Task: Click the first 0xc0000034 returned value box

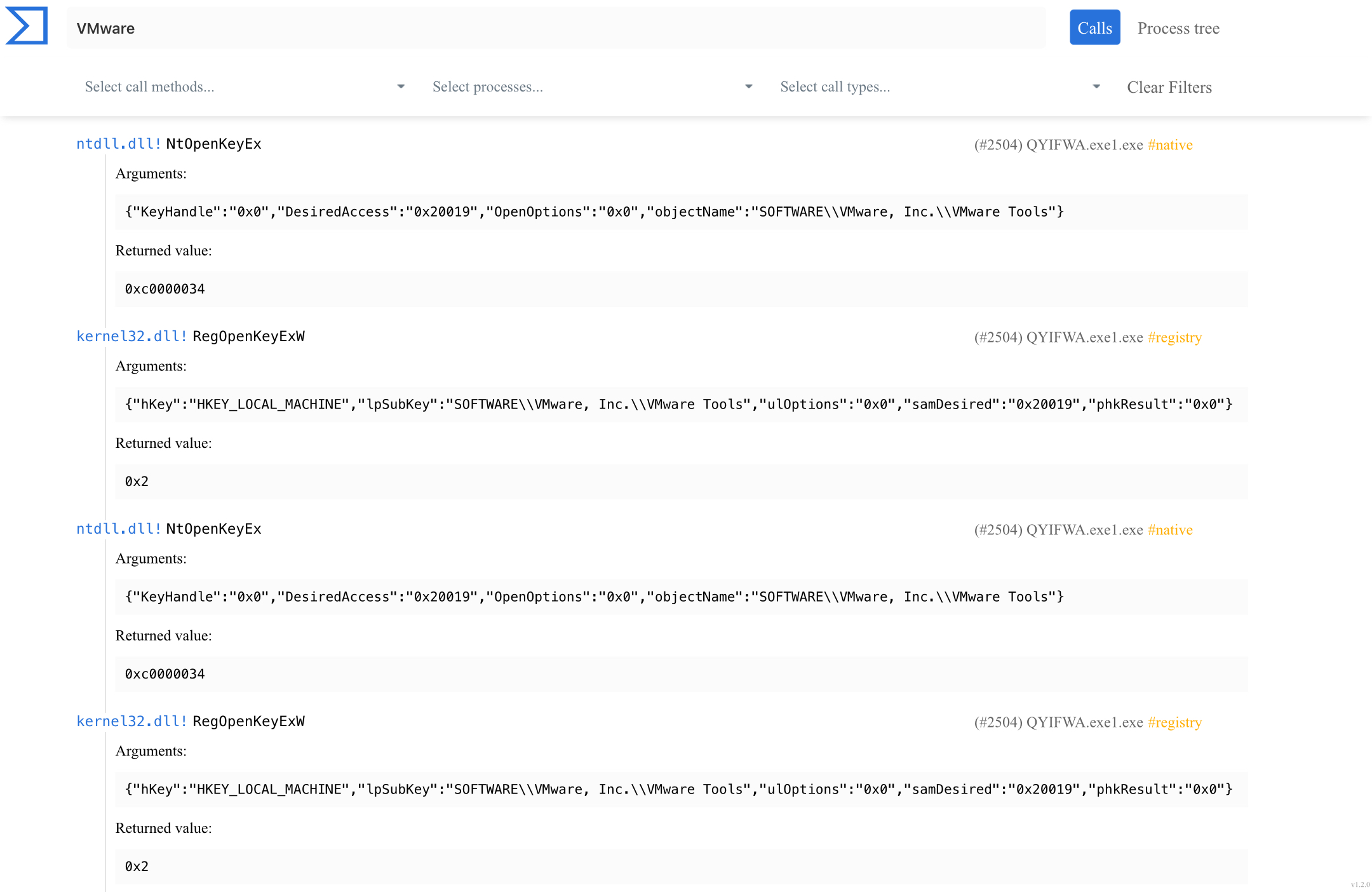Action: coord(681,290)
